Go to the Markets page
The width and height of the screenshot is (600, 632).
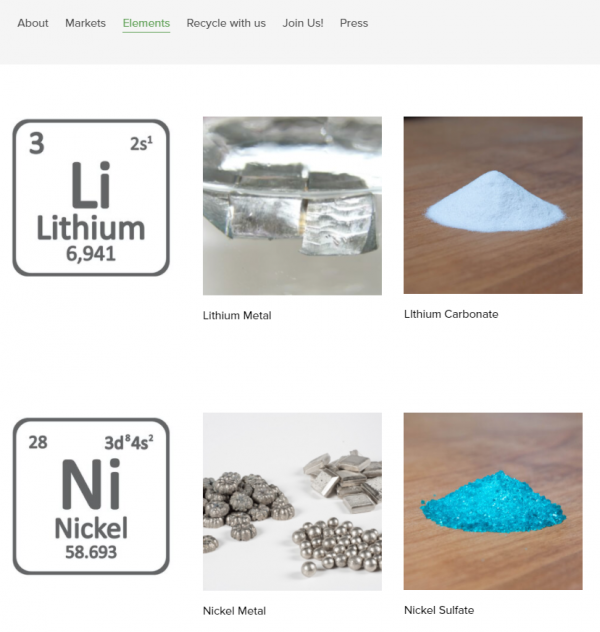[x=85, y=23]
